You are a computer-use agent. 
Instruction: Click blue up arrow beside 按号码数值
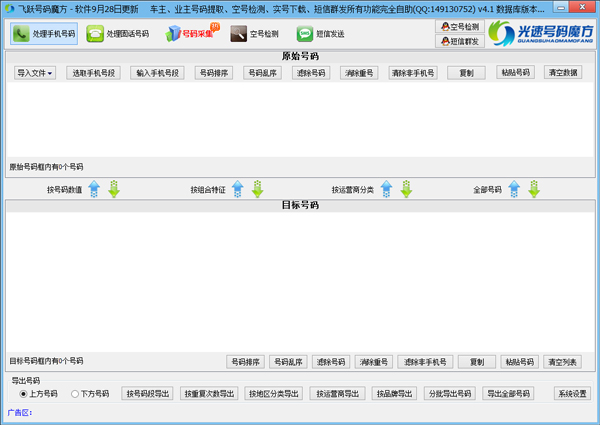(x=94, y=189)
